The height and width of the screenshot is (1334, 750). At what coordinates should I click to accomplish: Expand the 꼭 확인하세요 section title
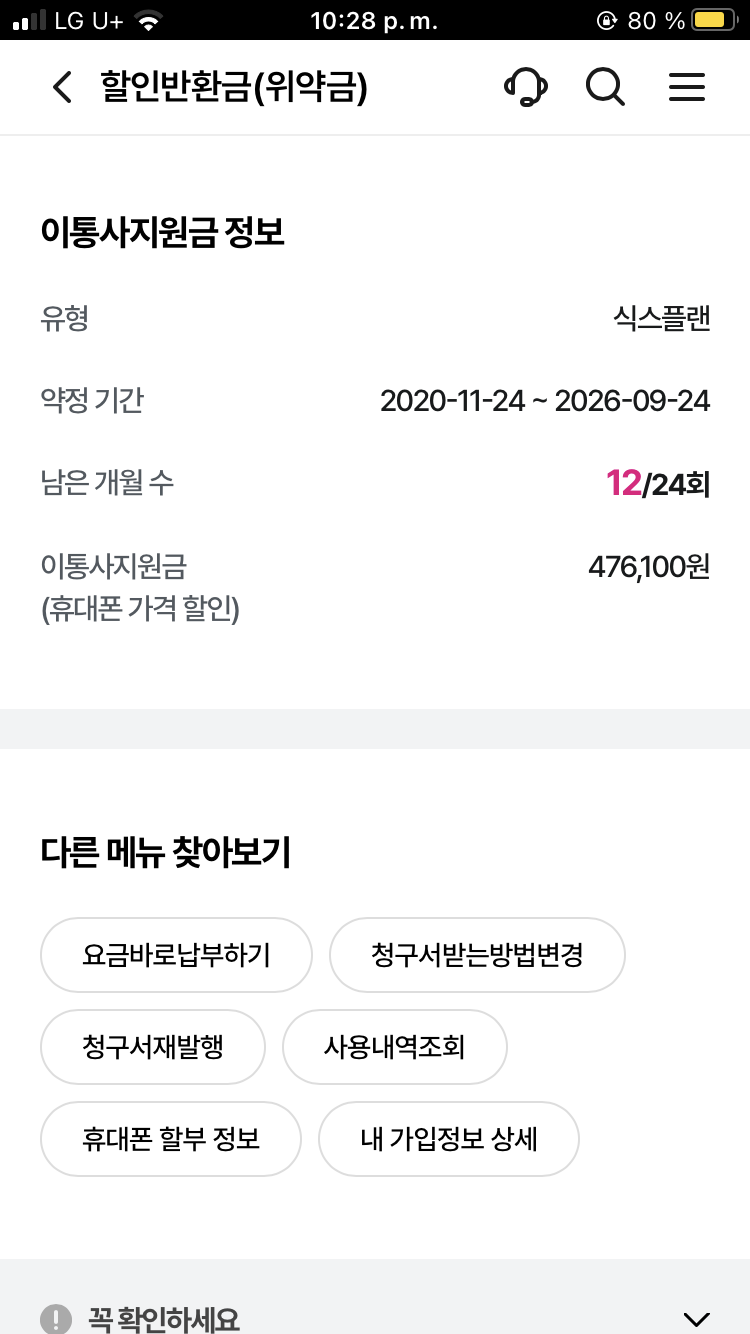[x=164, y=1319]
